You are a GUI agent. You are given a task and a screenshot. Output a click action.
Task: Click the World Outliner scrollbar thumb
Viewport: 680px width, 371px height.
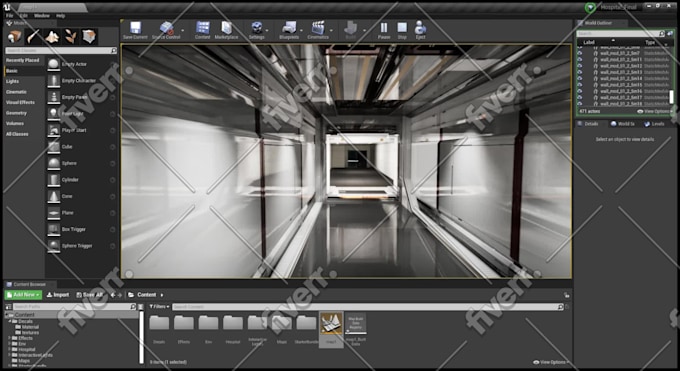click(672, 96)
